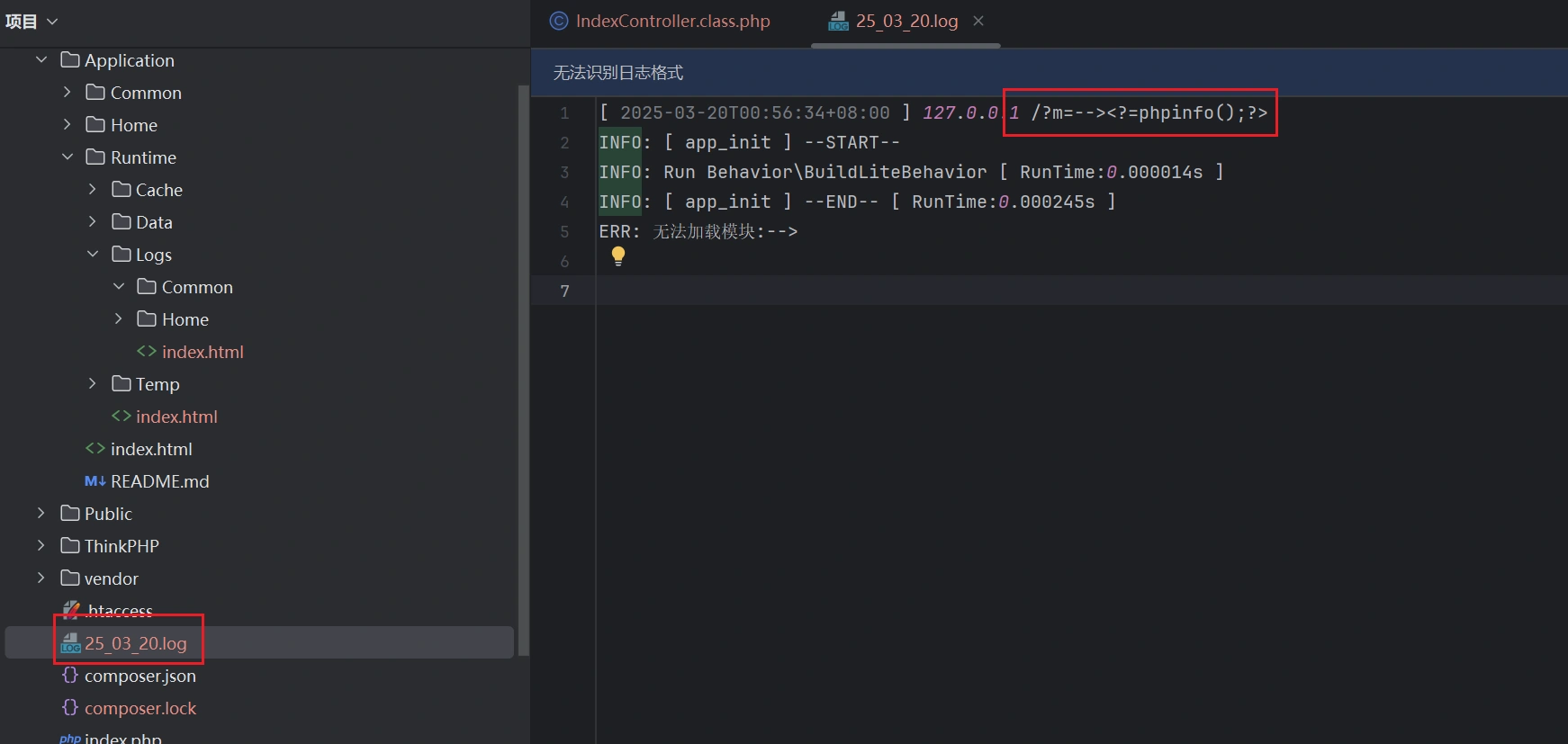Click the IndexController class icon in tab

(x=559, y=21)
